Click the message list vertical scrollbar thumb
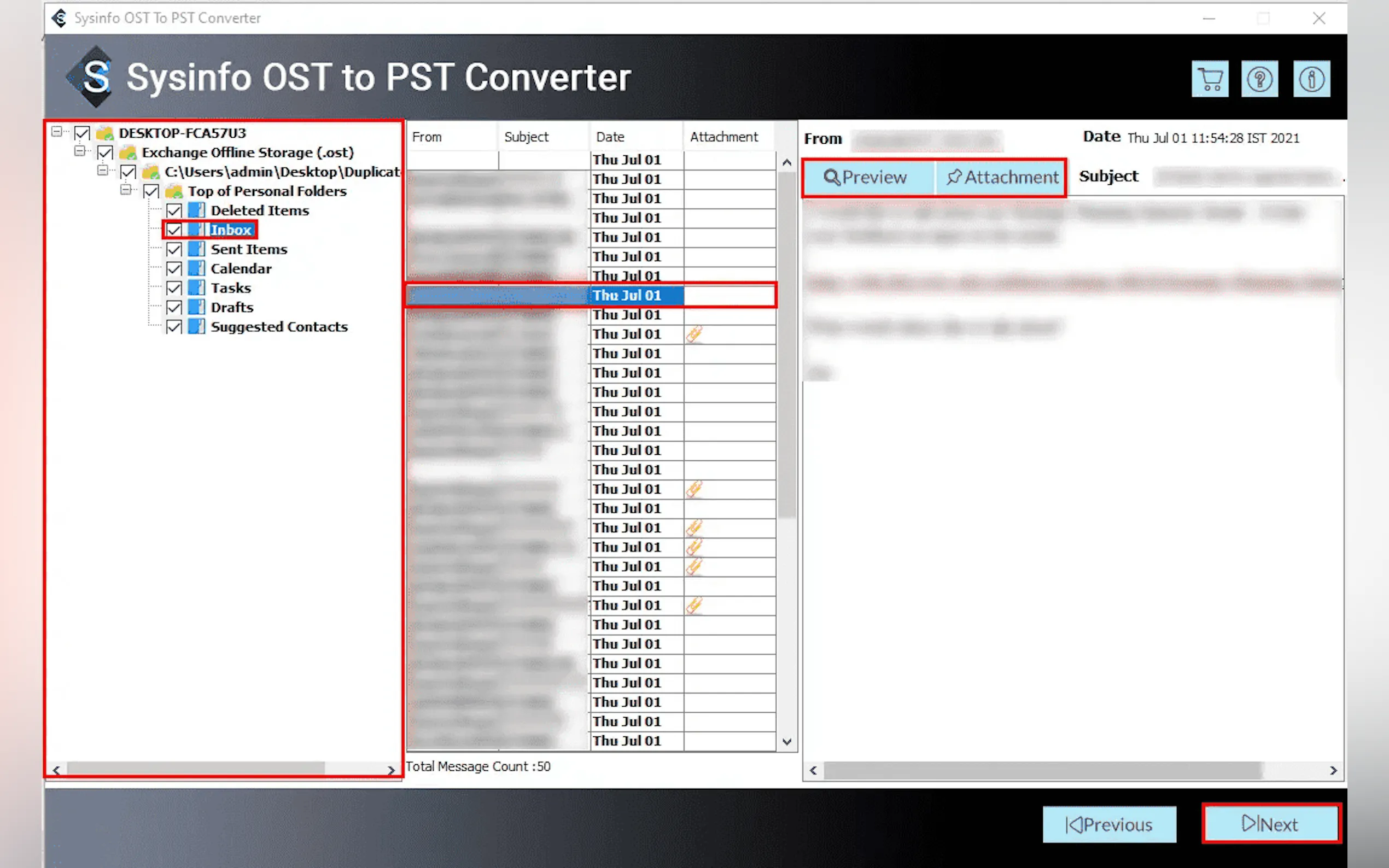The image size is (1389, 868). tap(787, 344)
